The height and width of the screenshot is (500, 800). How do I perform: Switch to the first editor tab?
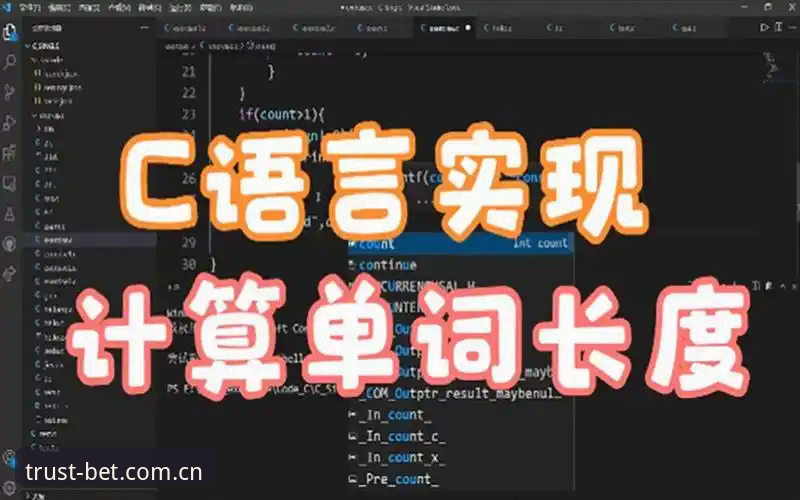tap(185, 28)
